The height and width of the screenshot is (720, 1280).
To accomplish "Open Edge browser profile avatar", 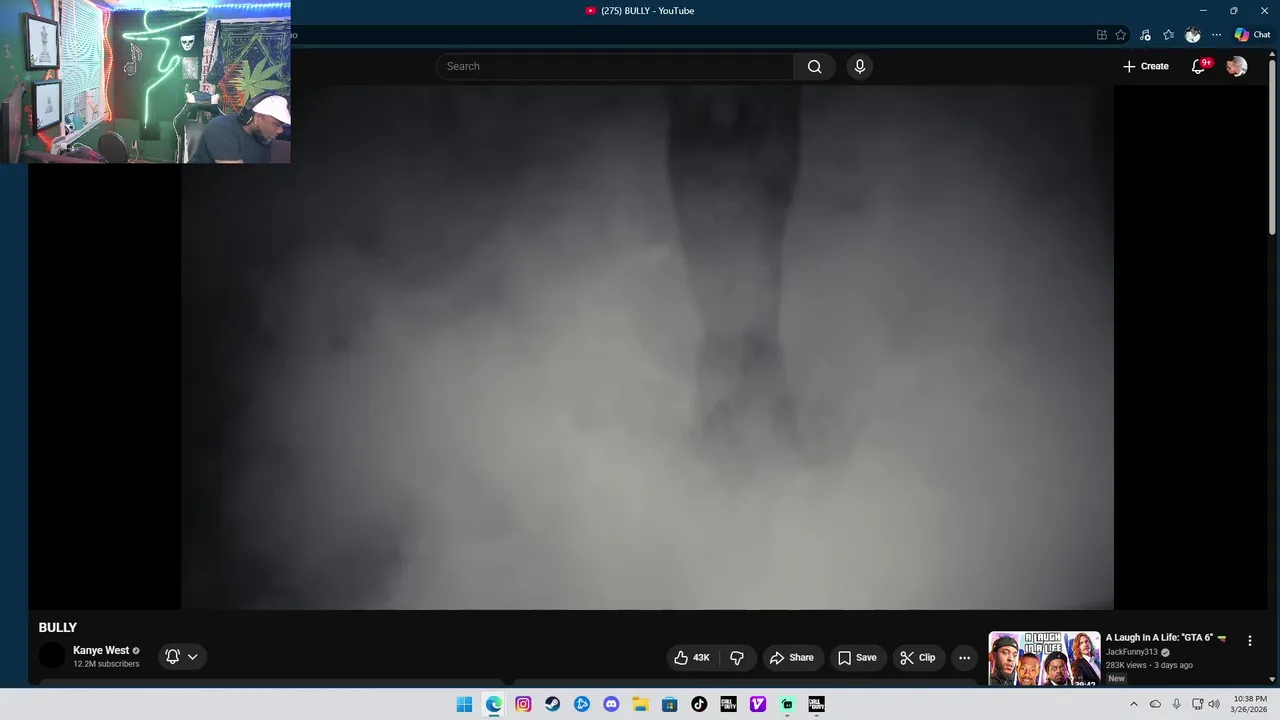I will point(1193,35).
